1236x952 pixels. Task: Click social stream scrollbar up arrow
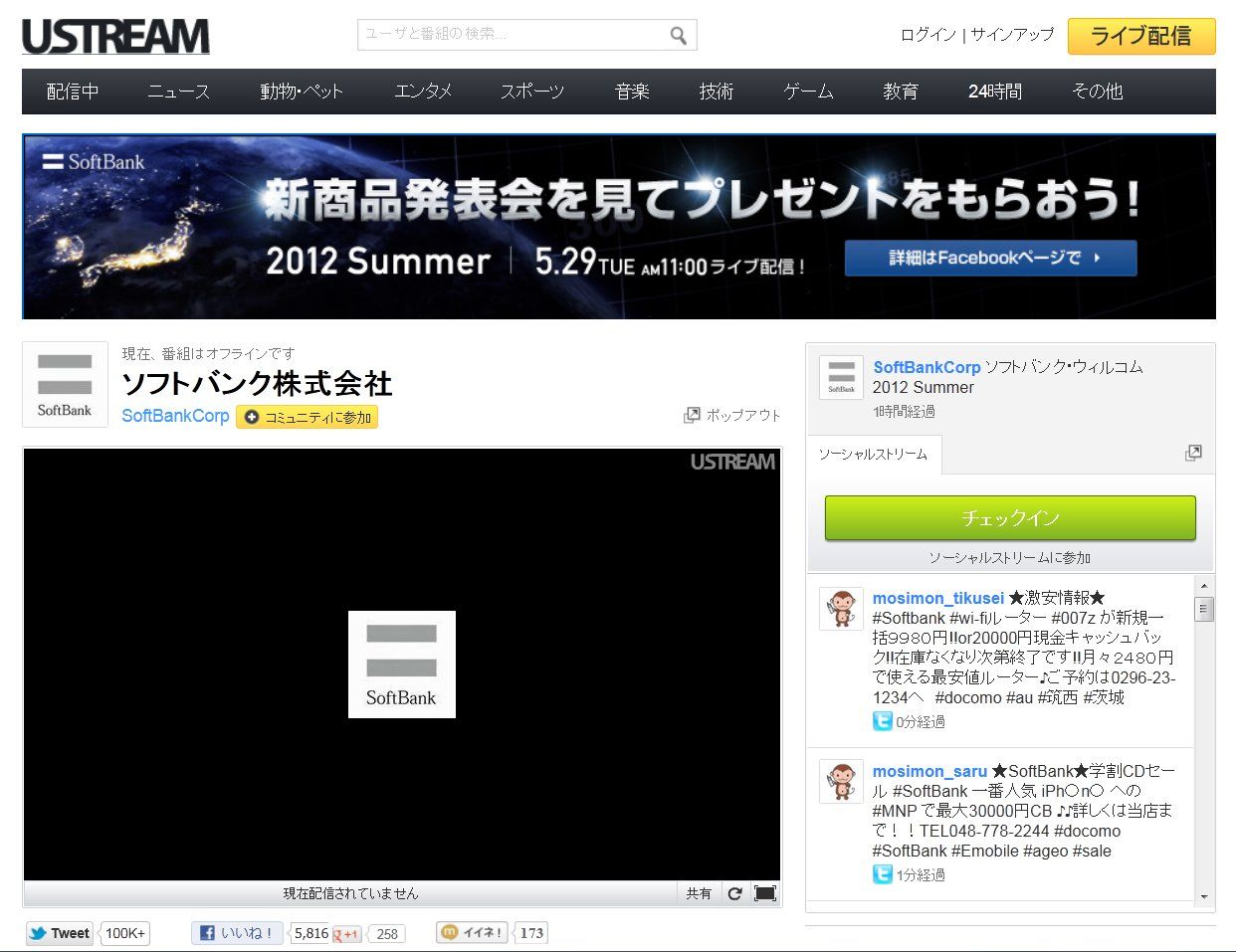[x=1204, y=586]
